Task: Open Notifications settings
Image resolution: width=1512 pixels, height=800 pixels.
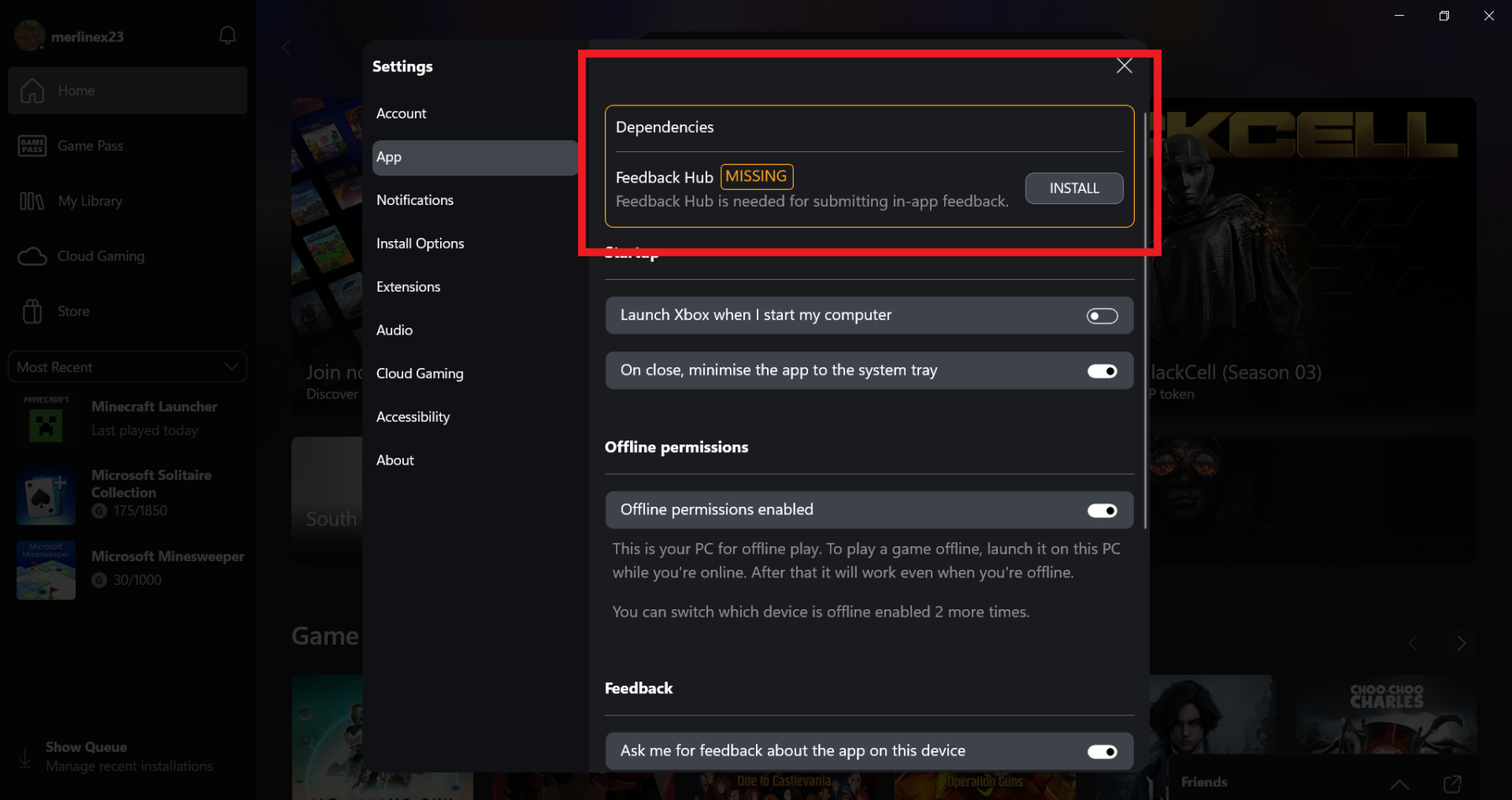Action: [x=475, y=200]
